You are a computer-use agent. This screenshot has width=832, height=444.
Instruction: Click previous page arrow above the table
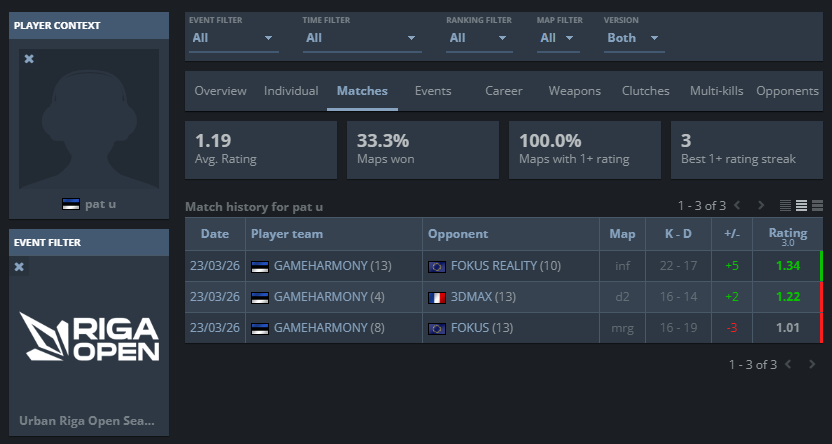point(736,205)
